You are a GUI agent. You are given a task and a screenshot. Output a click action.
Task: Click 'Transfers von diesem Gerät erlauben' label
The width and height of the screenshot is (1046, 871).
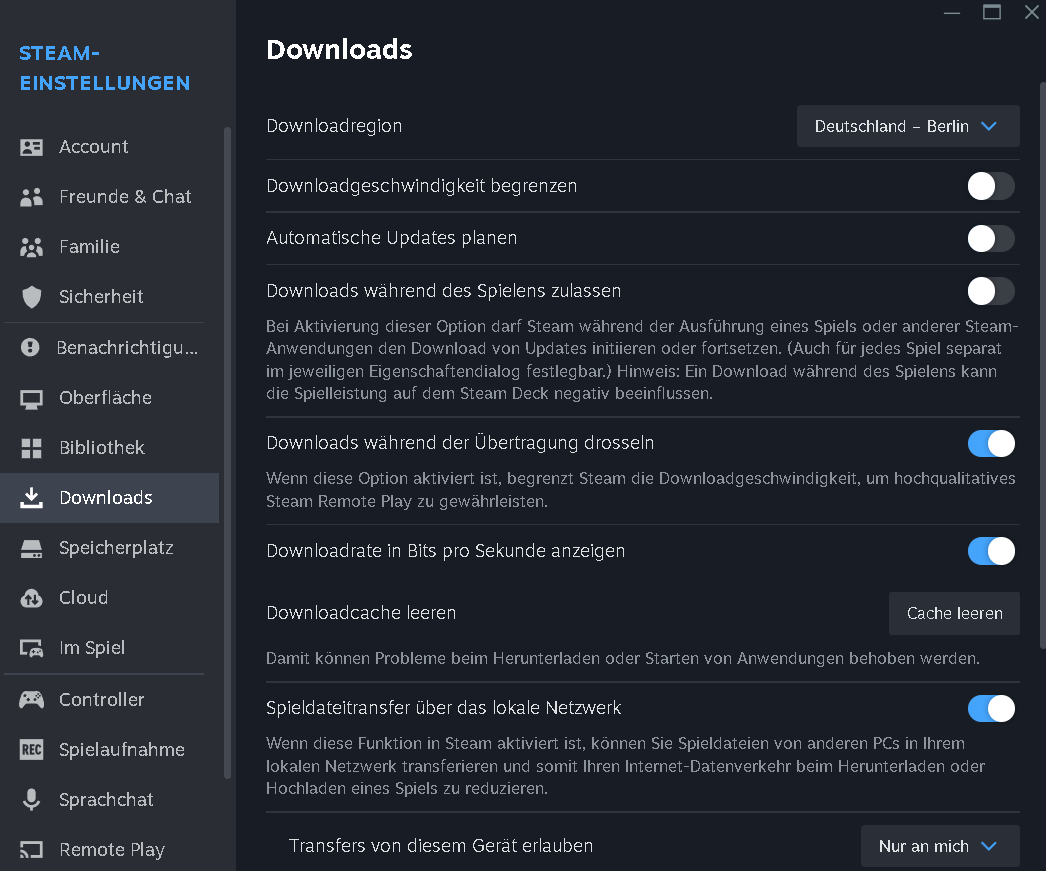440,846
